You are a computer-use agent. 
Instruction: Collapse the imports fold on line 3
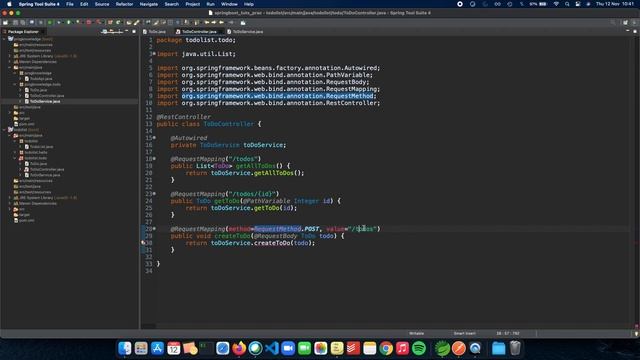154,54
